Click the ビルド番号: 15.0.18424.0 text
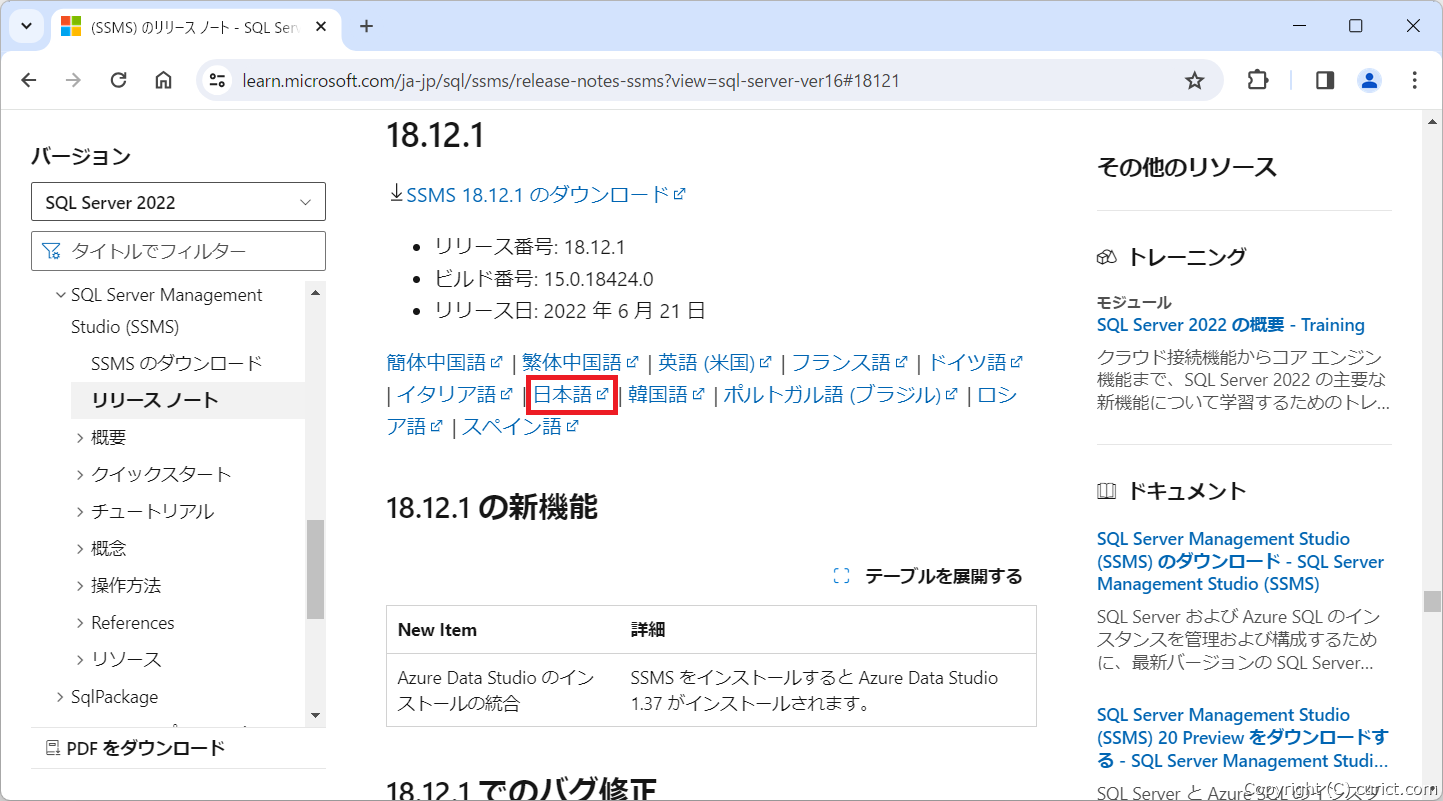This screenshot has height=801, width=1443. click(x=543, y=279)
